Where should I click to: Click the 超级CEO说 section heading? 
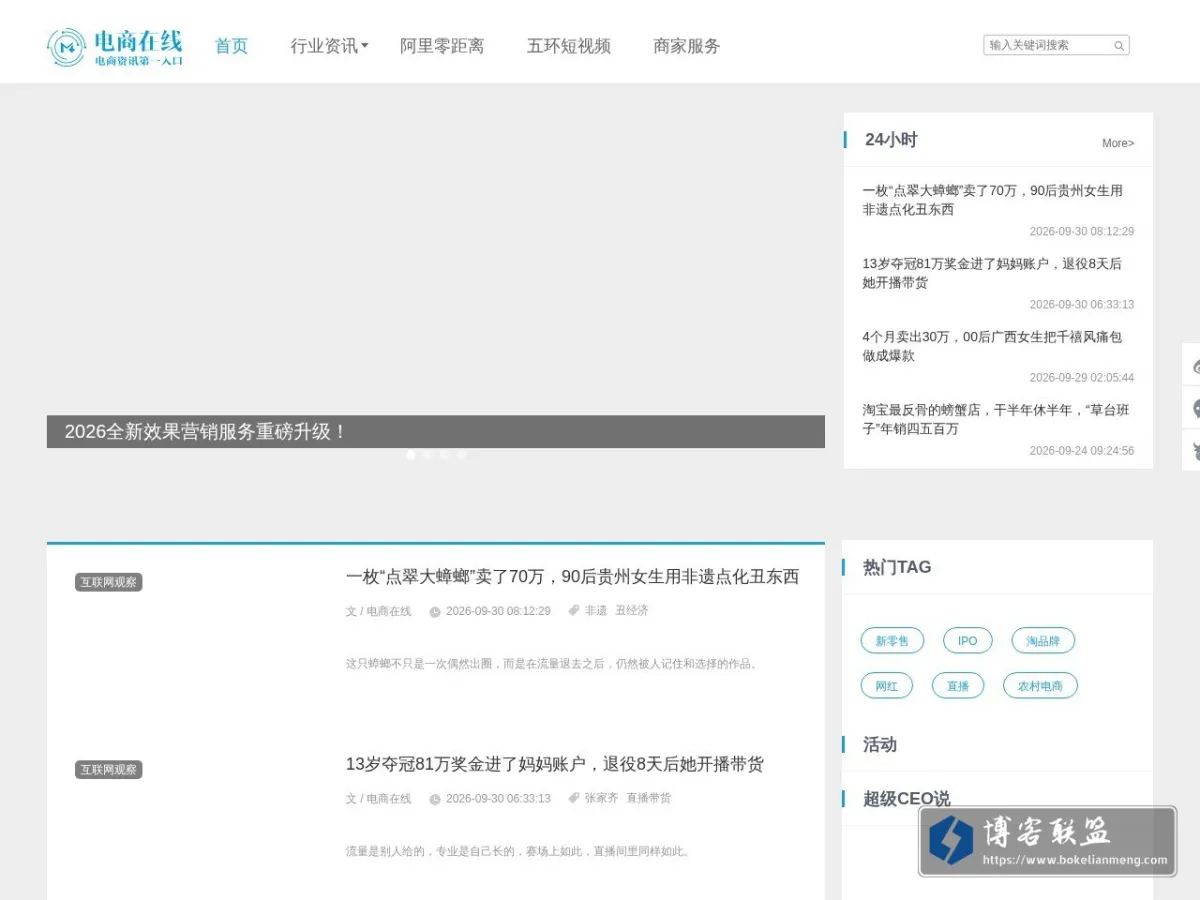906,799
